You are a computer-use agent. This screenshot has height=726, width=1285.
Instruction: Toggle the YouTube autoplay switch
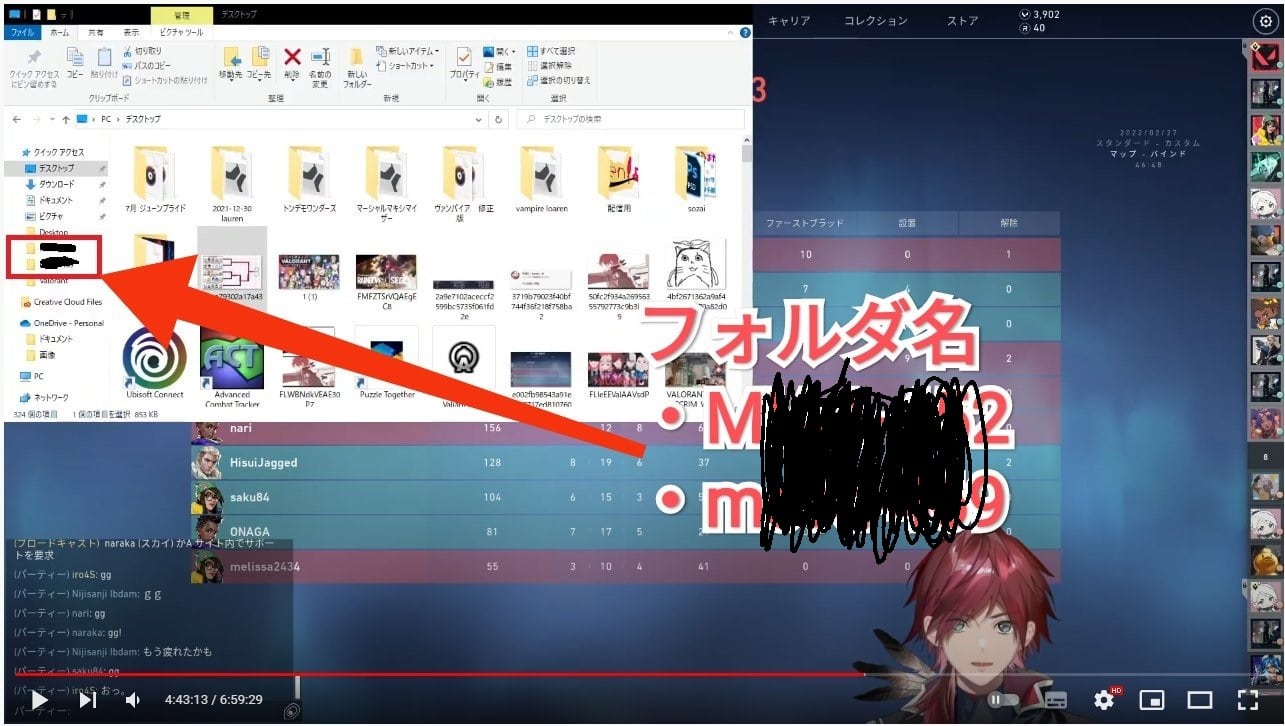click(1003, 700)
